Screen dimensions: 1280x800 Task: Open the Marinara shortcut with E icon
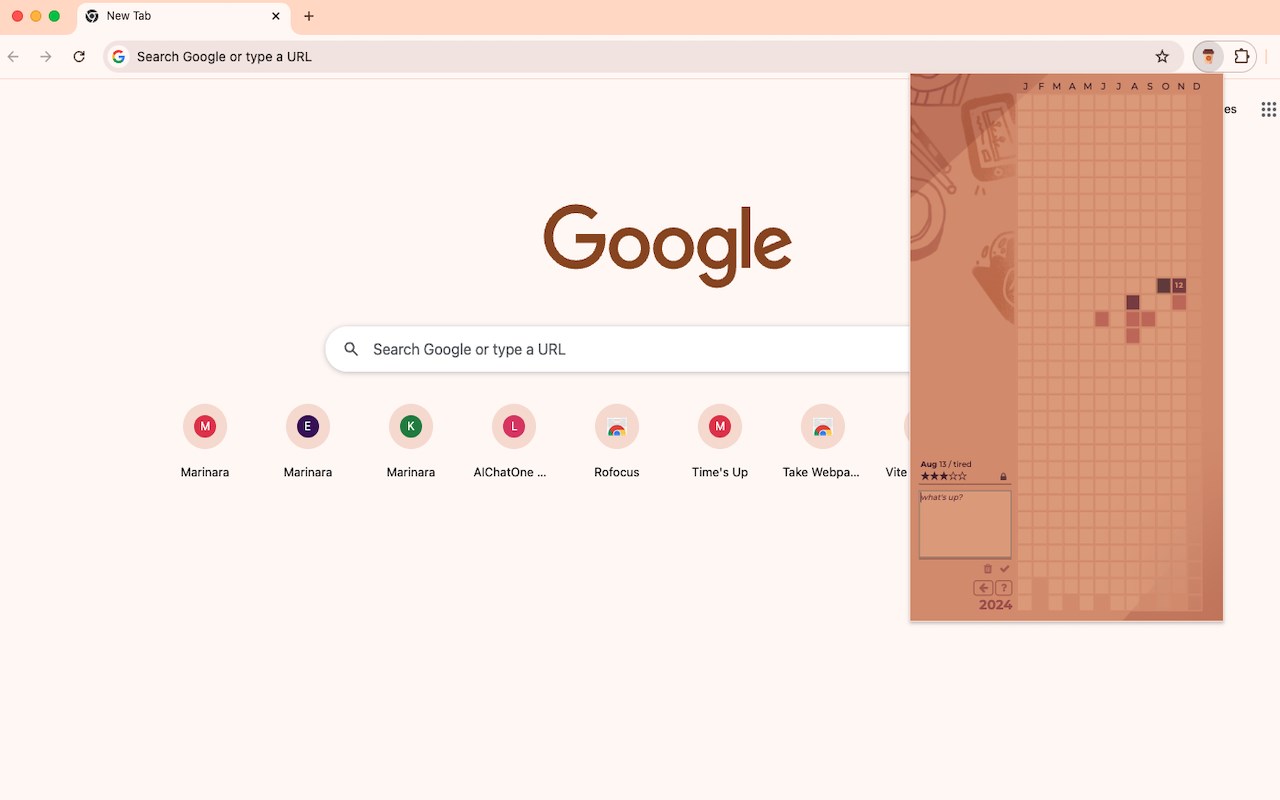(x=308, y=441)
